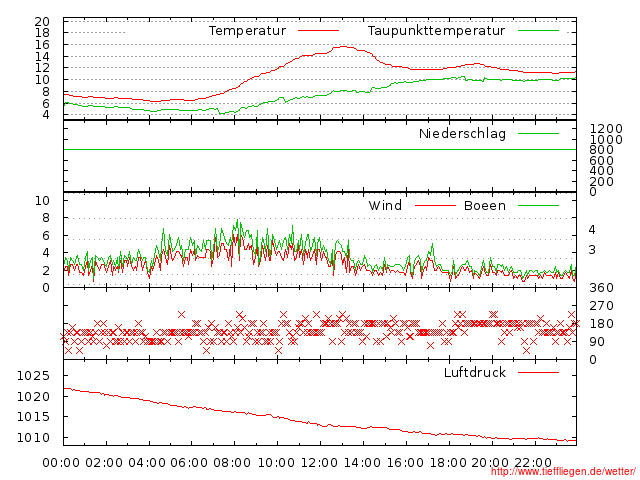Click the 16 temperature axis label
Image resolution: width=640 pixels, height=480 pixels.
tap(42, 44)
